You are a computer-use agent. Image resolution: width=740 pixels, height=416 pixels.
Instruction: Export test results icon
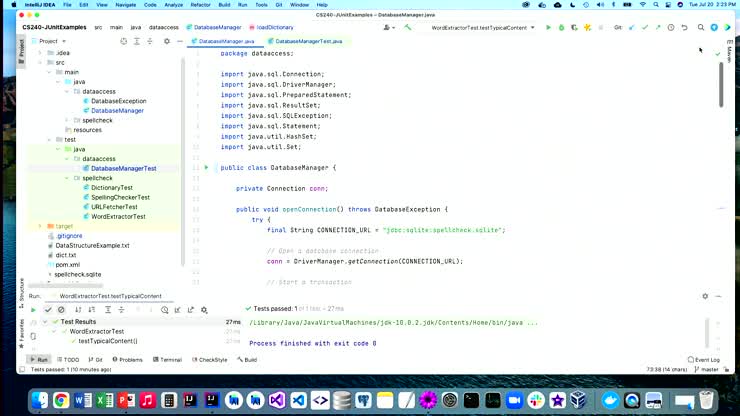(191, 310)
